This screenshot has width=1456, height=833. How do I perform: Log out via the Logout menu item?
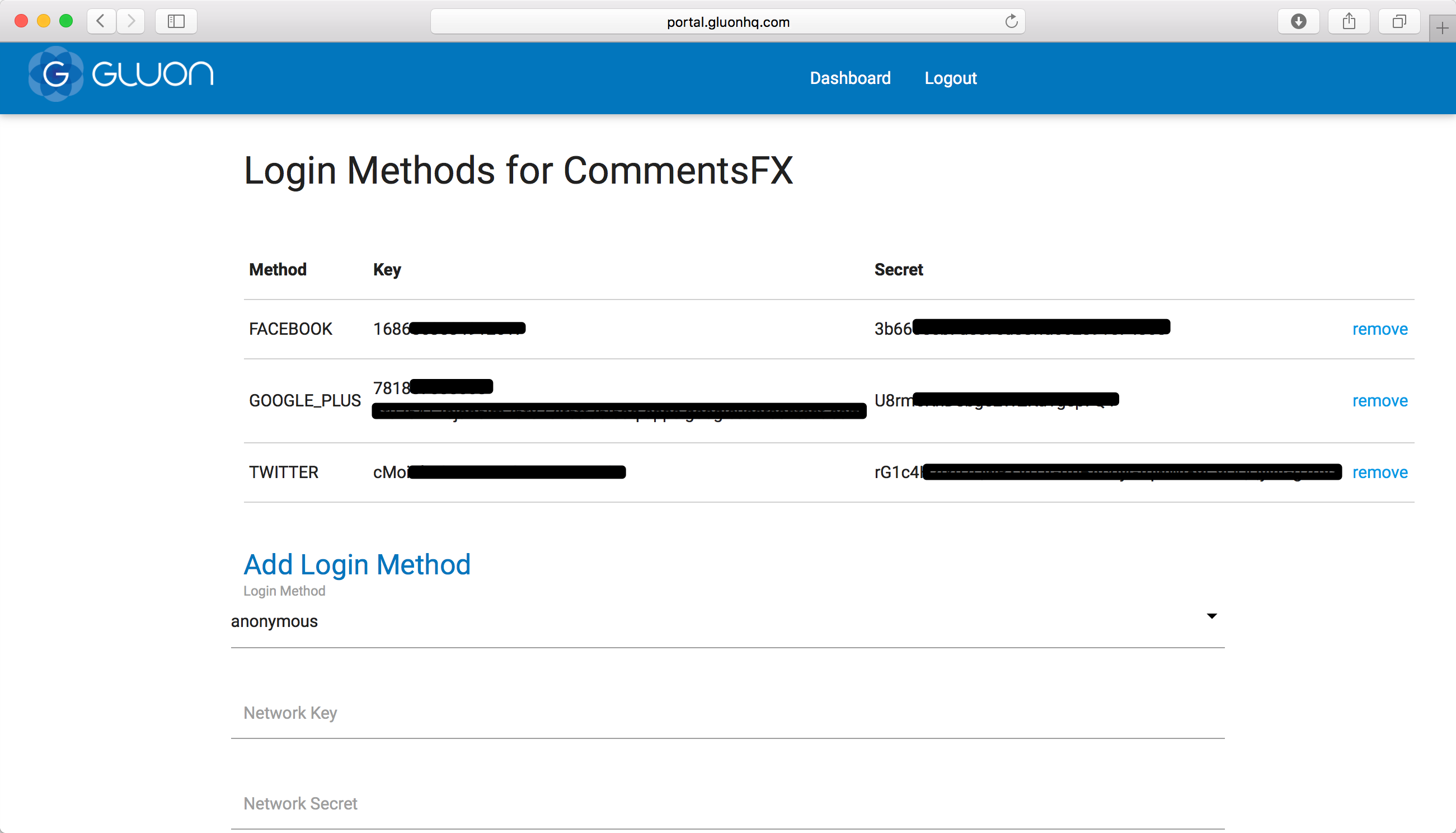point(951,78)
